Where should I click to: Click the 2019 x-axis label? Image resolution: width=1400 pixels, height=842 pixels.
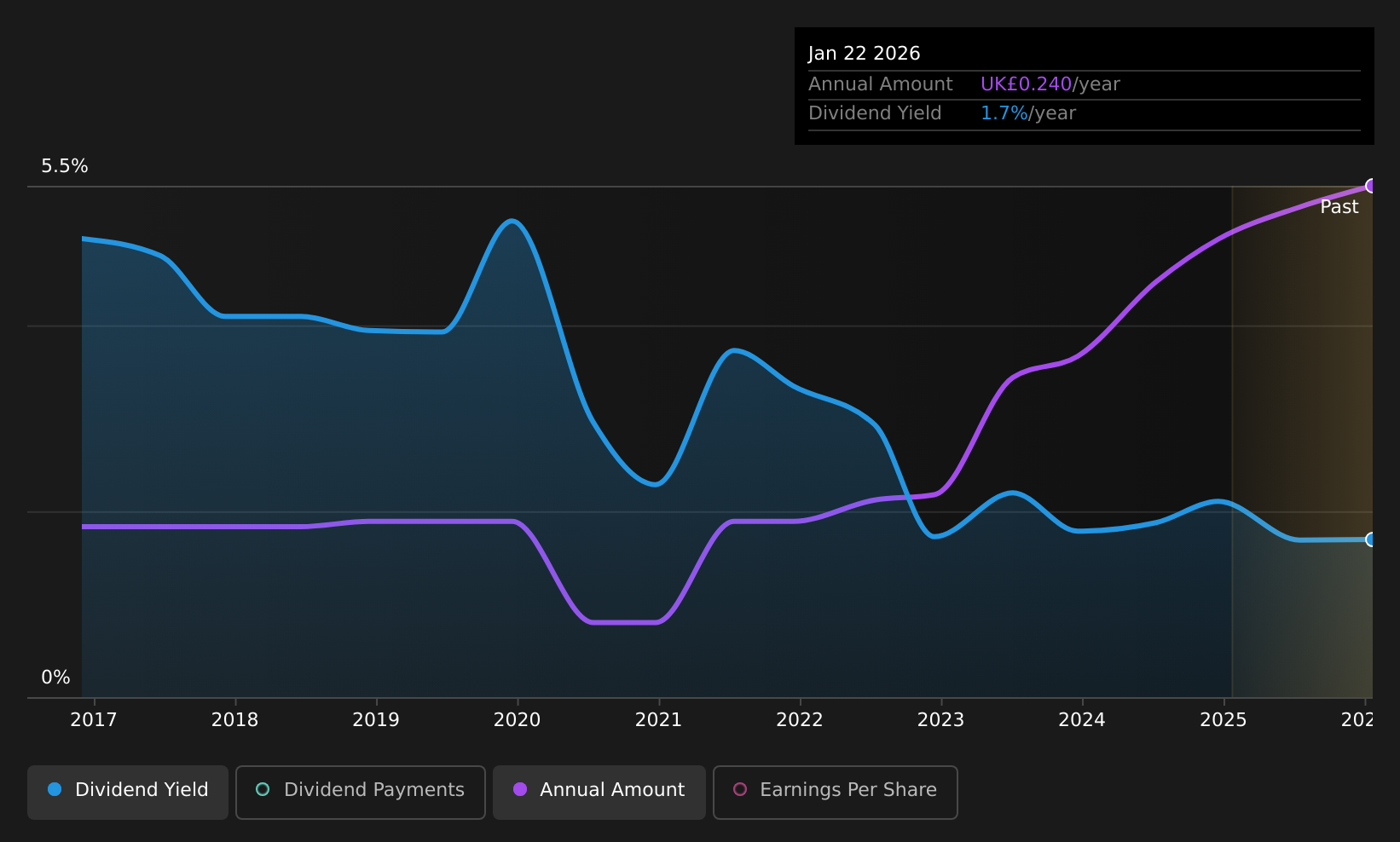[376, 720]
